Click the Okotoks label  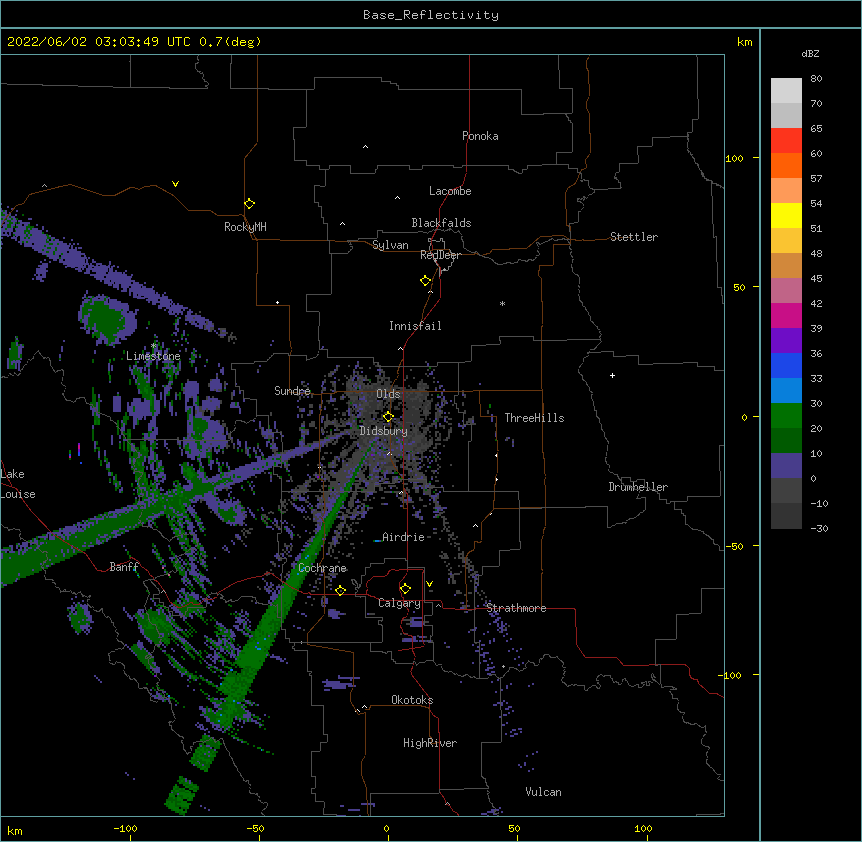(x=412, y=700)
